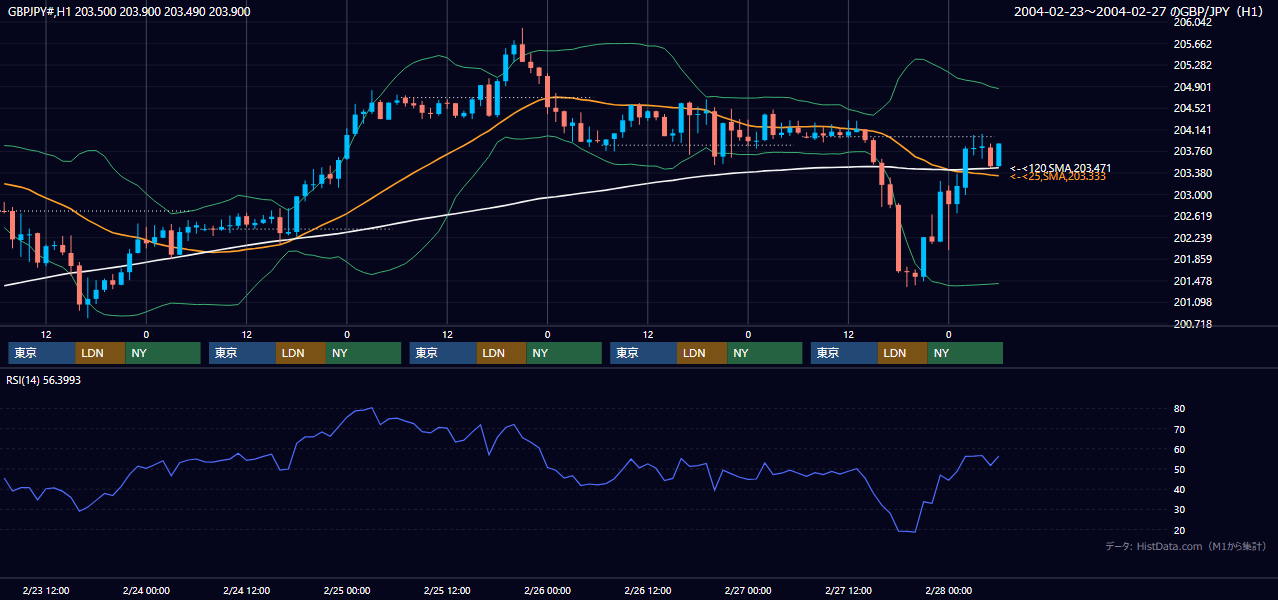Click the RSI(14) 56.3993 indicator label
The height and width of the screenshot is (600, 1278).
[x=42, y=380]
